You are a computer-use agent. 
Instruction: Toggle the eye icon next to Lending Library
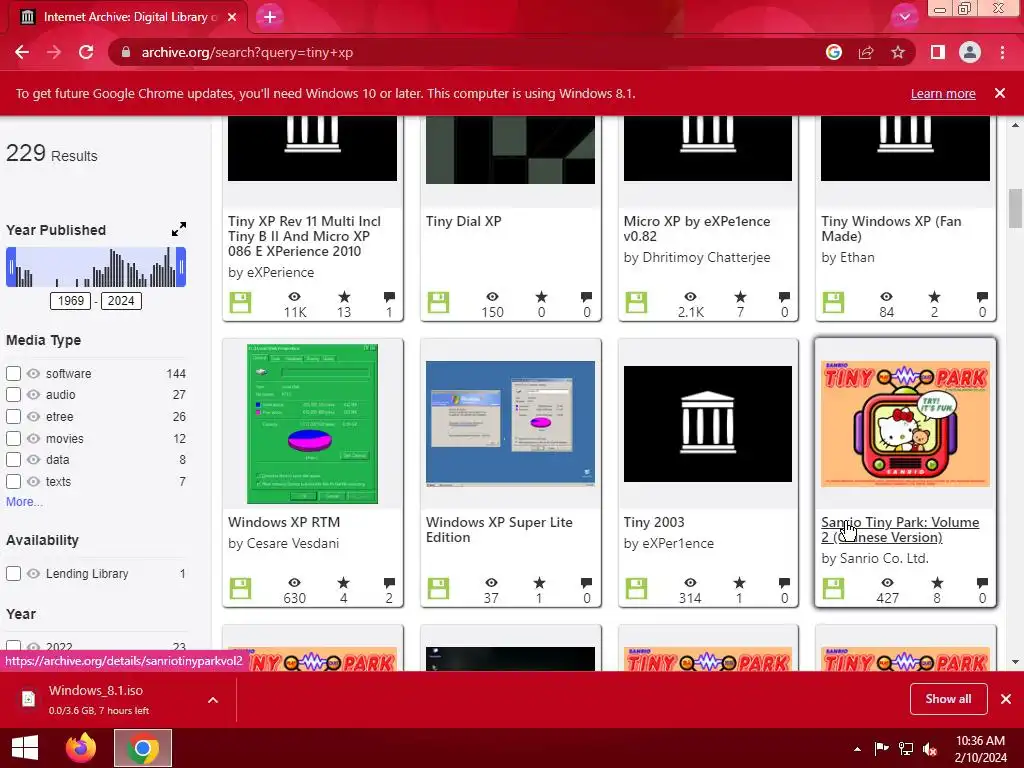[33, 573]
